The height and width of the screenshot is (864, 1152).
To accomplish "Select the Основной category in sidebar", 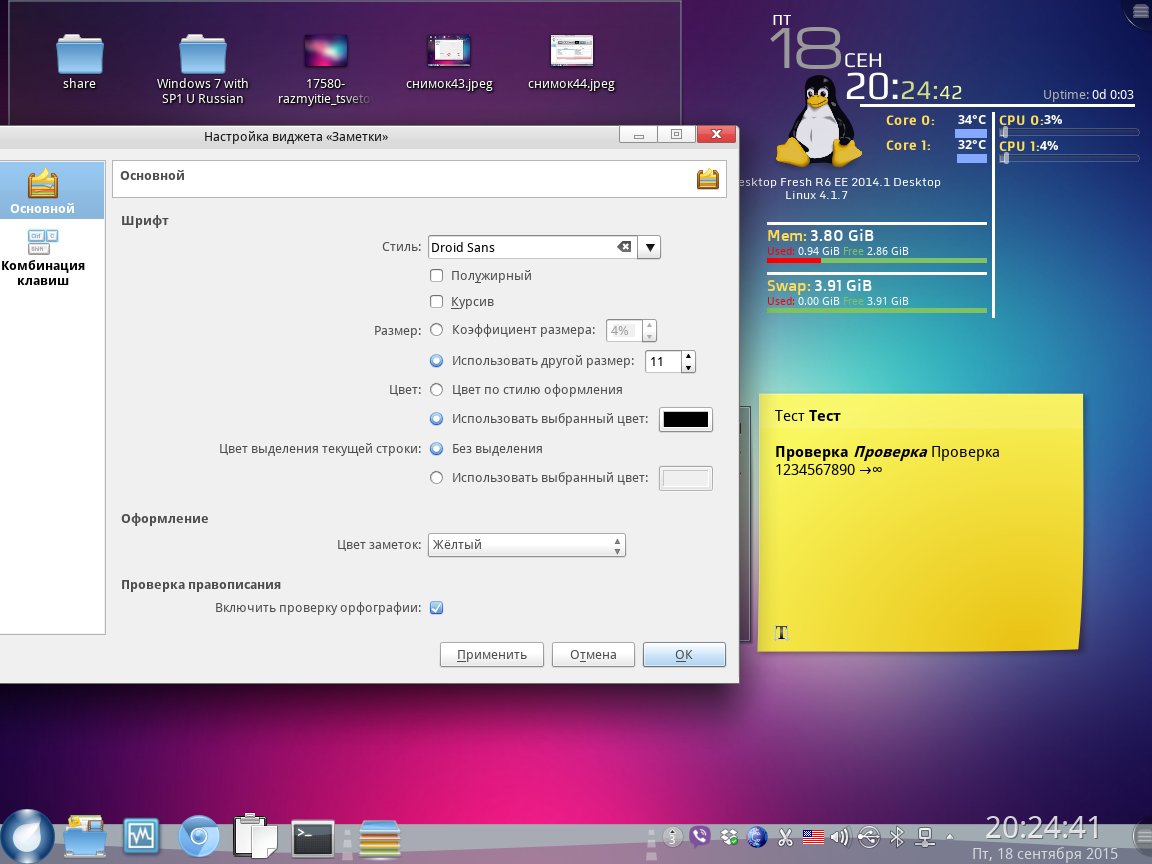I will point(43,191).
